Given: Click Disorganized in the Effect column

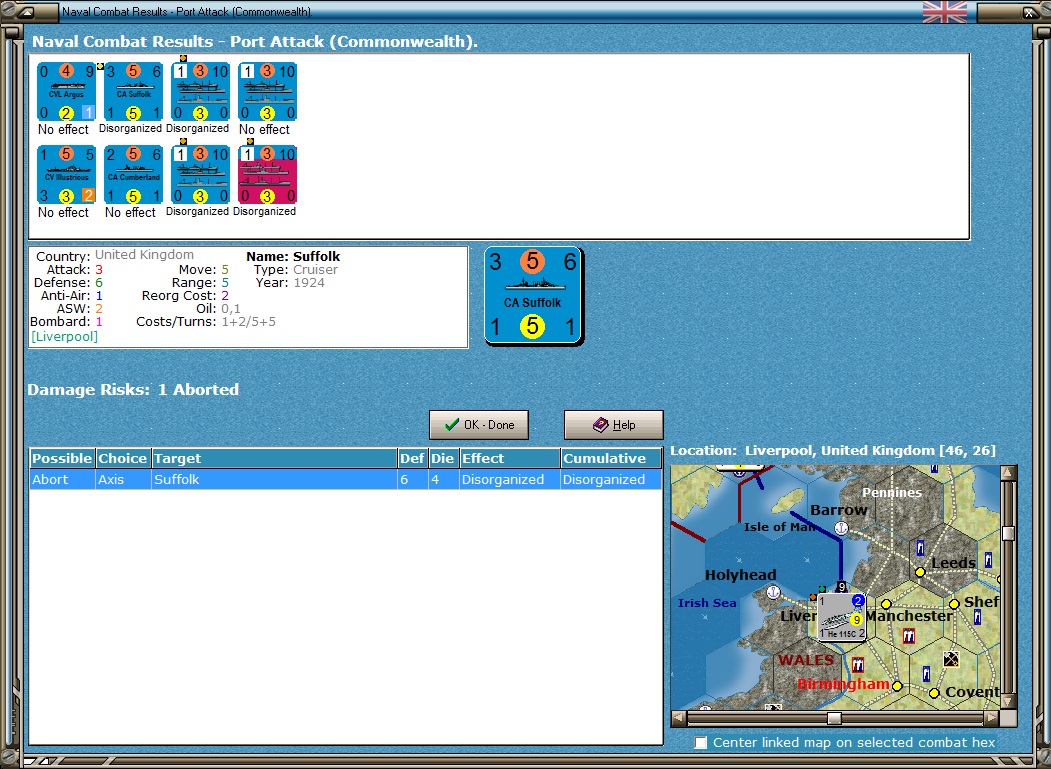Looking at the screenshot, I should click(509, 479).
